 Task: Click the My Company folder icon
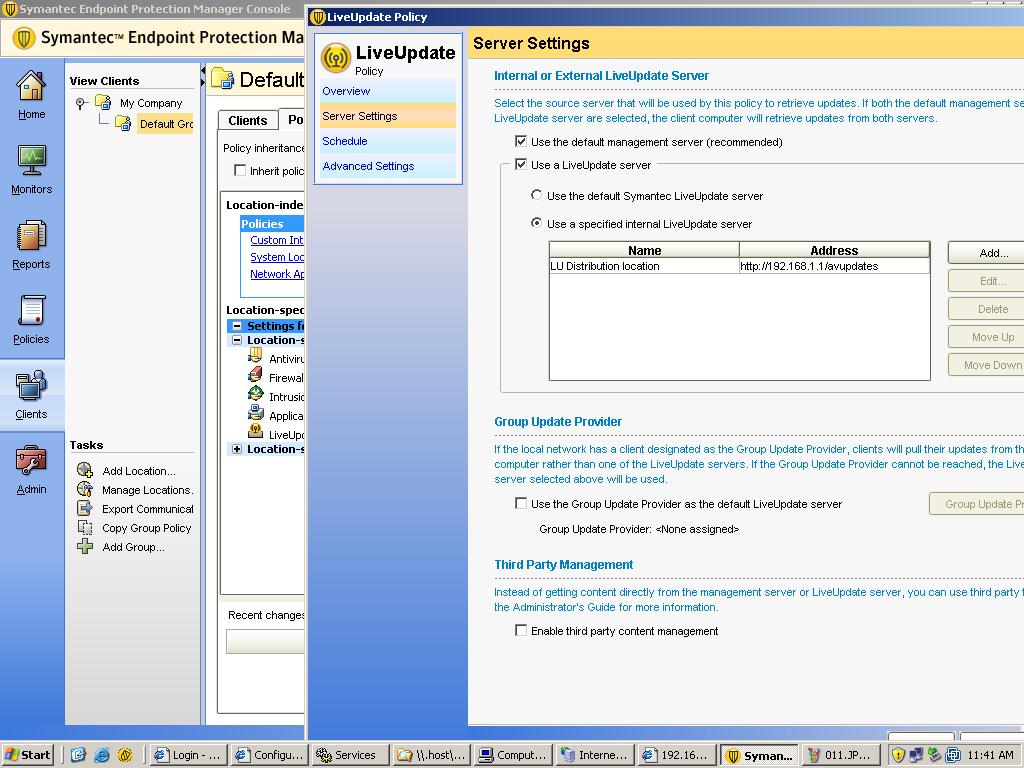(103, 102)
